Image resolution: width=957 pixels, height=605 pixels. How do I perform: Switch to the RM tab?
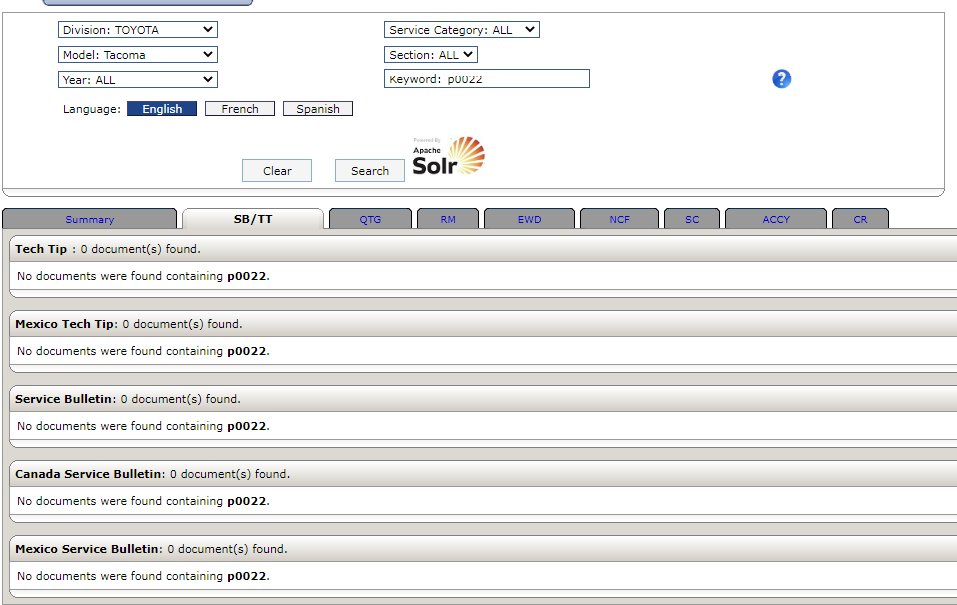[448, 219]
